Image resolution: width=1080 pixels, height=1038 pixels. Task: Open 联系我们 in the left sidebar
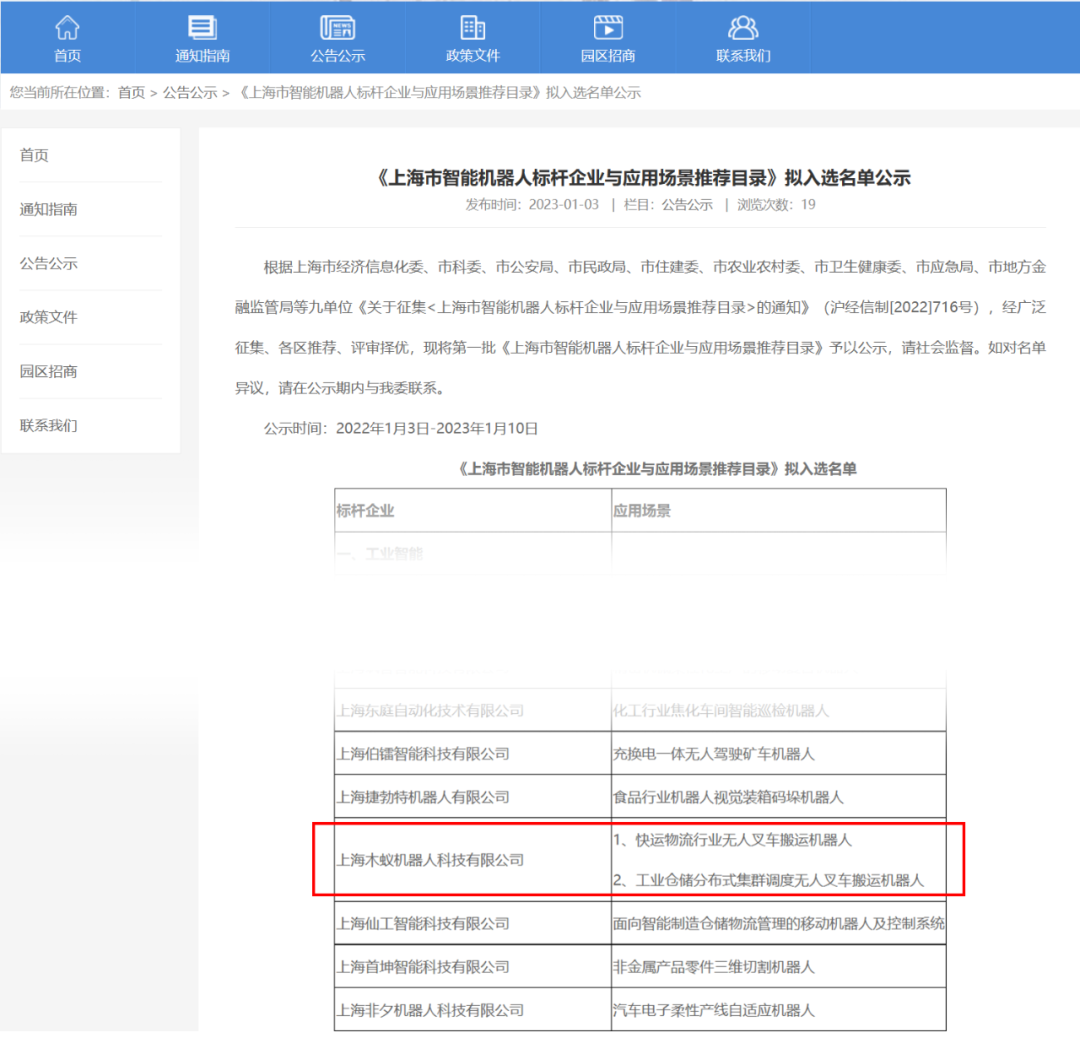[x=48, y=425]
